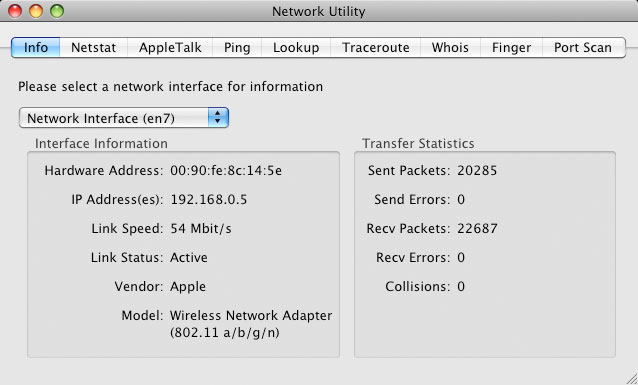The image size is (638, 385).
Task: Click the window resize grip corner
Action: pyautogui.click(x=631, y=378)
